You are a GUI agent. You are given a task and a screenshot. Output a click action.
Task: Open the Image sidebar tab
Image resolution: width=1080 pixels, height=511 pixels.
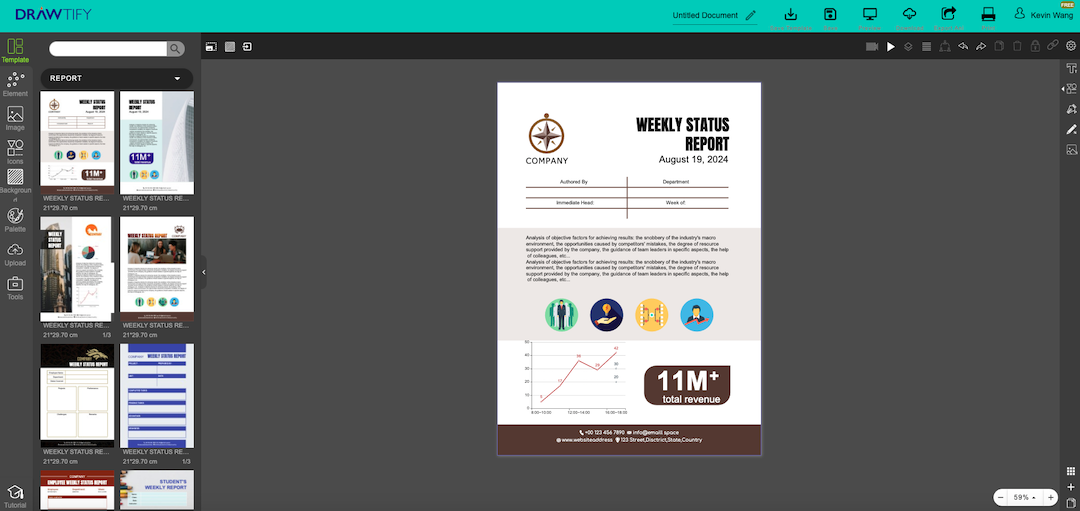coord(15,118)
